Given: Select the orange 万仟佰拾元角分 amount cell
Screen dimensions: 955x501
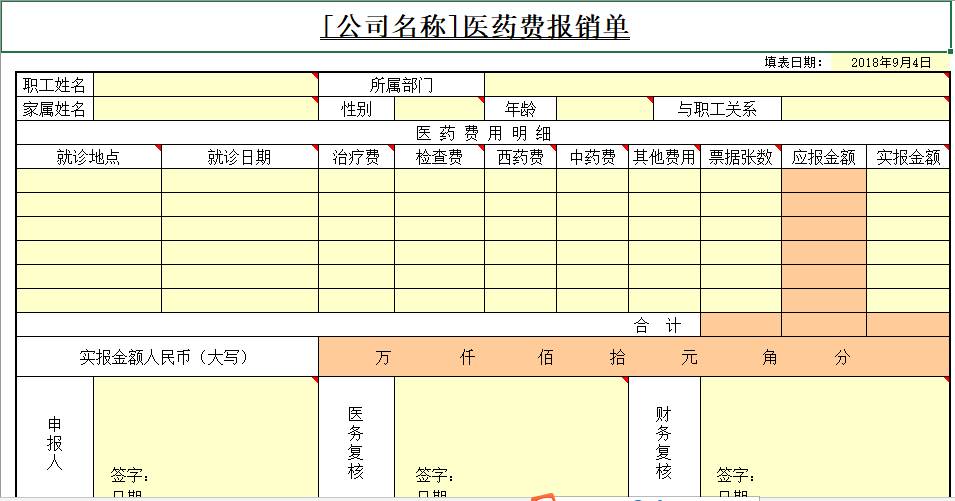Looking at the screenshot, I should 632,357.
